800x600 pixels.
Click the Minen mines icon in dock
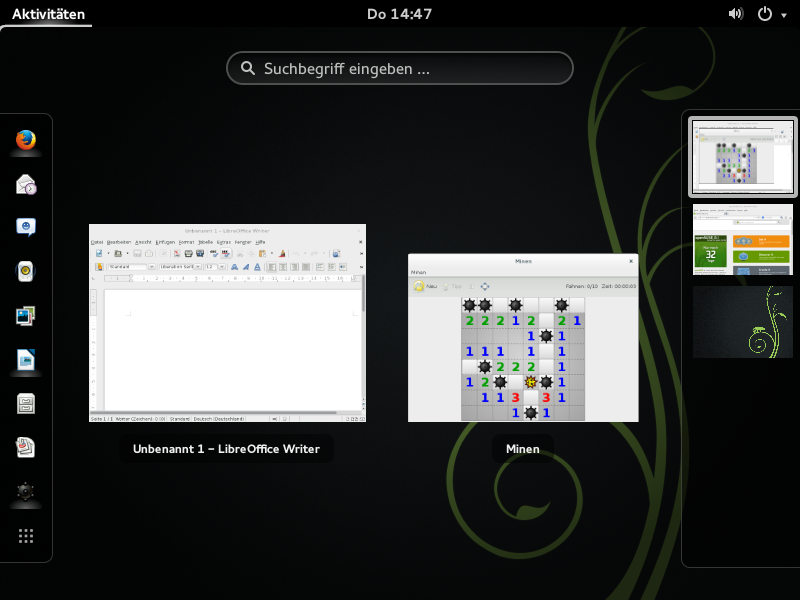tap(26, 492)
